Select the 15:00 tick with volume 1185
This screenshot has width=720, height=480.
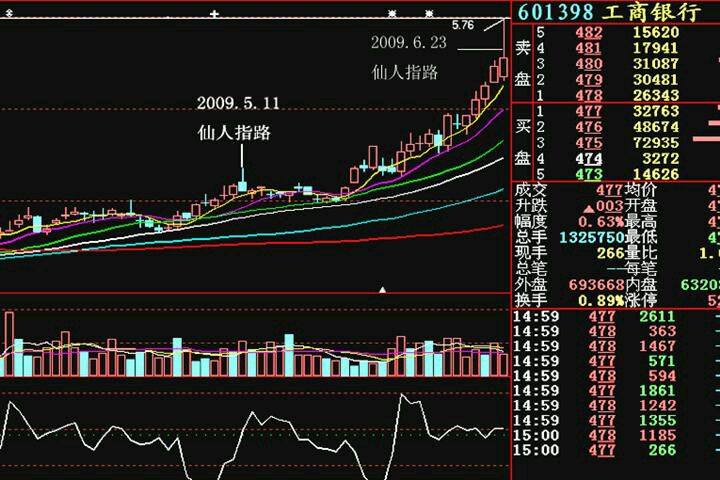616,435
